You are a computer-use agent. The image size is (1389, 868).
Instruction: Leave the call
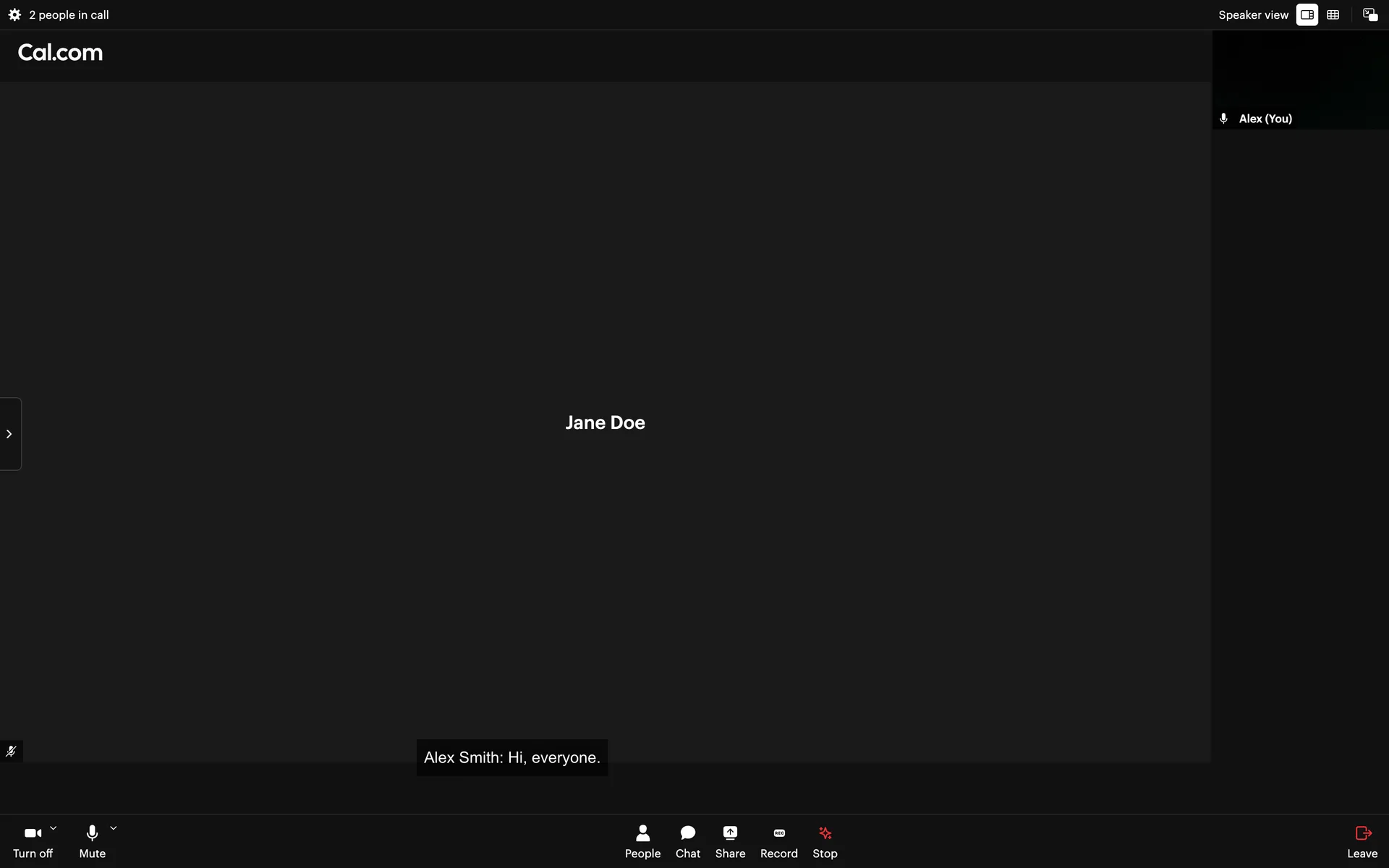coord(1362,841)
